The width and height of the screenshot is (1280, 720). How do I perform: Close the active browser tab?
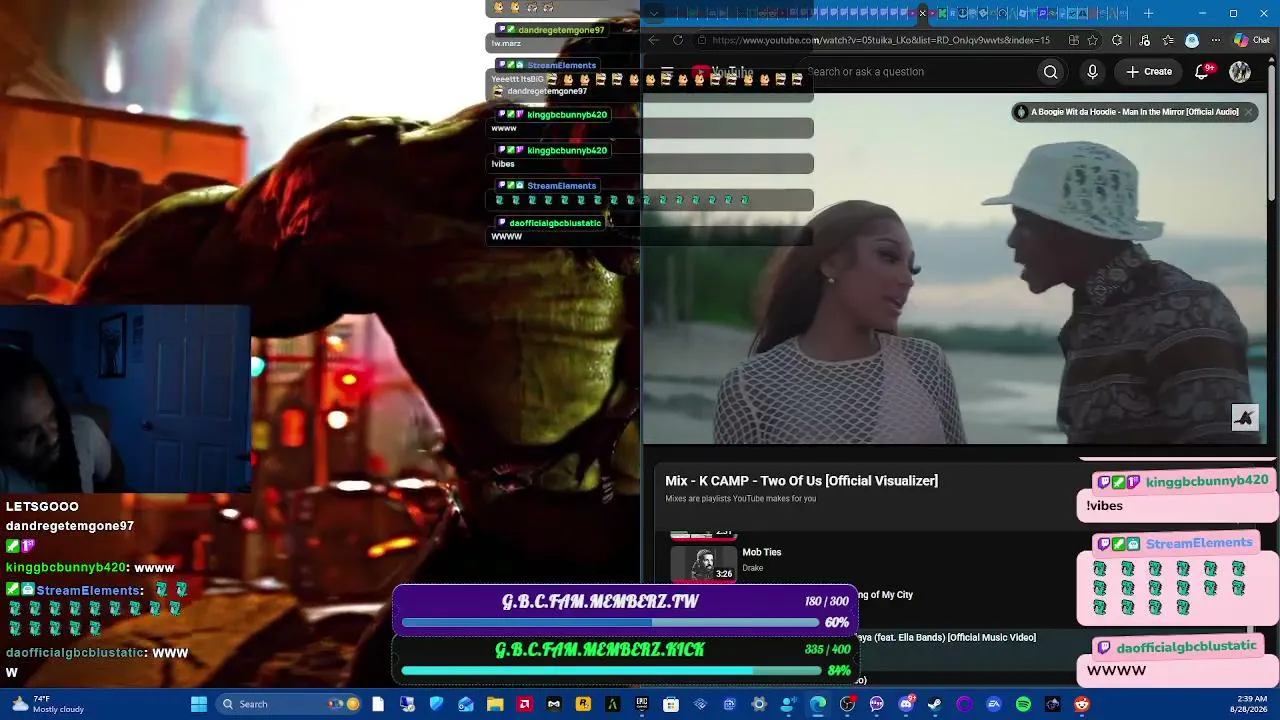(922, 13)
